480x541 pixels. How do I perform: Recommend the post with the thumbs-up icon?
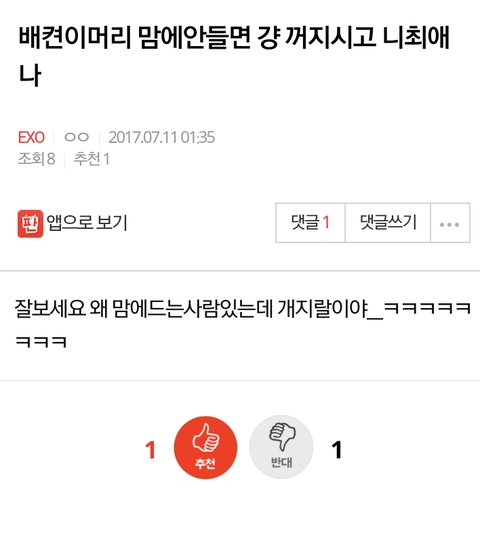206,447
